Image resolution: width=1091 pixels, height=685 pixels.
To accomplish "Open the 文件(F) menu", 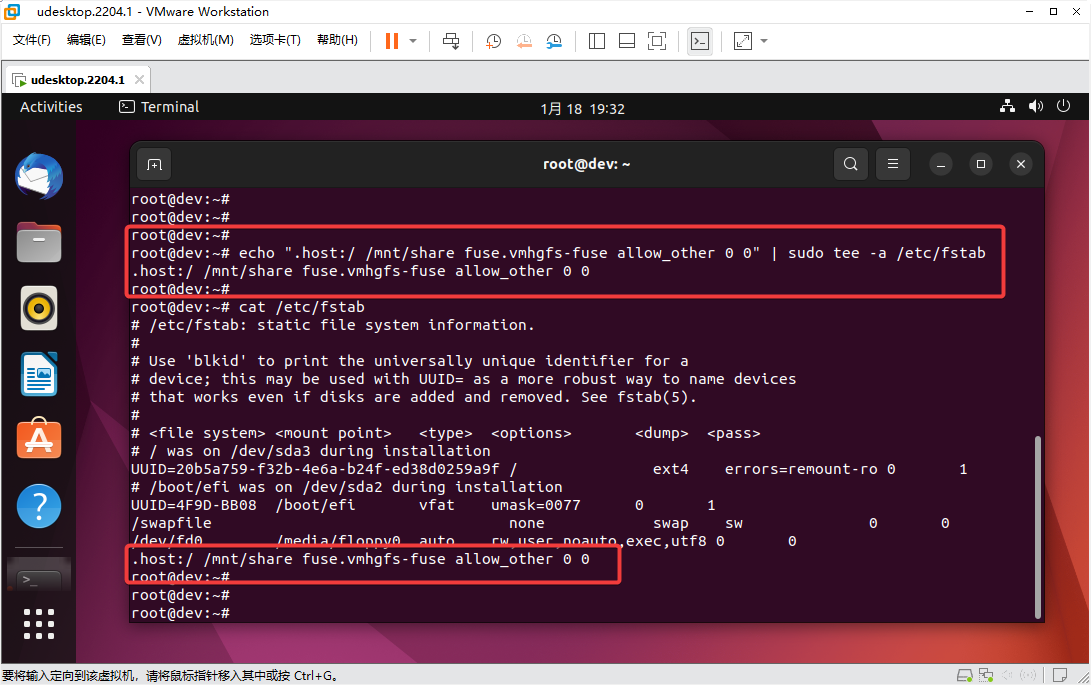I will click(32, 40).
